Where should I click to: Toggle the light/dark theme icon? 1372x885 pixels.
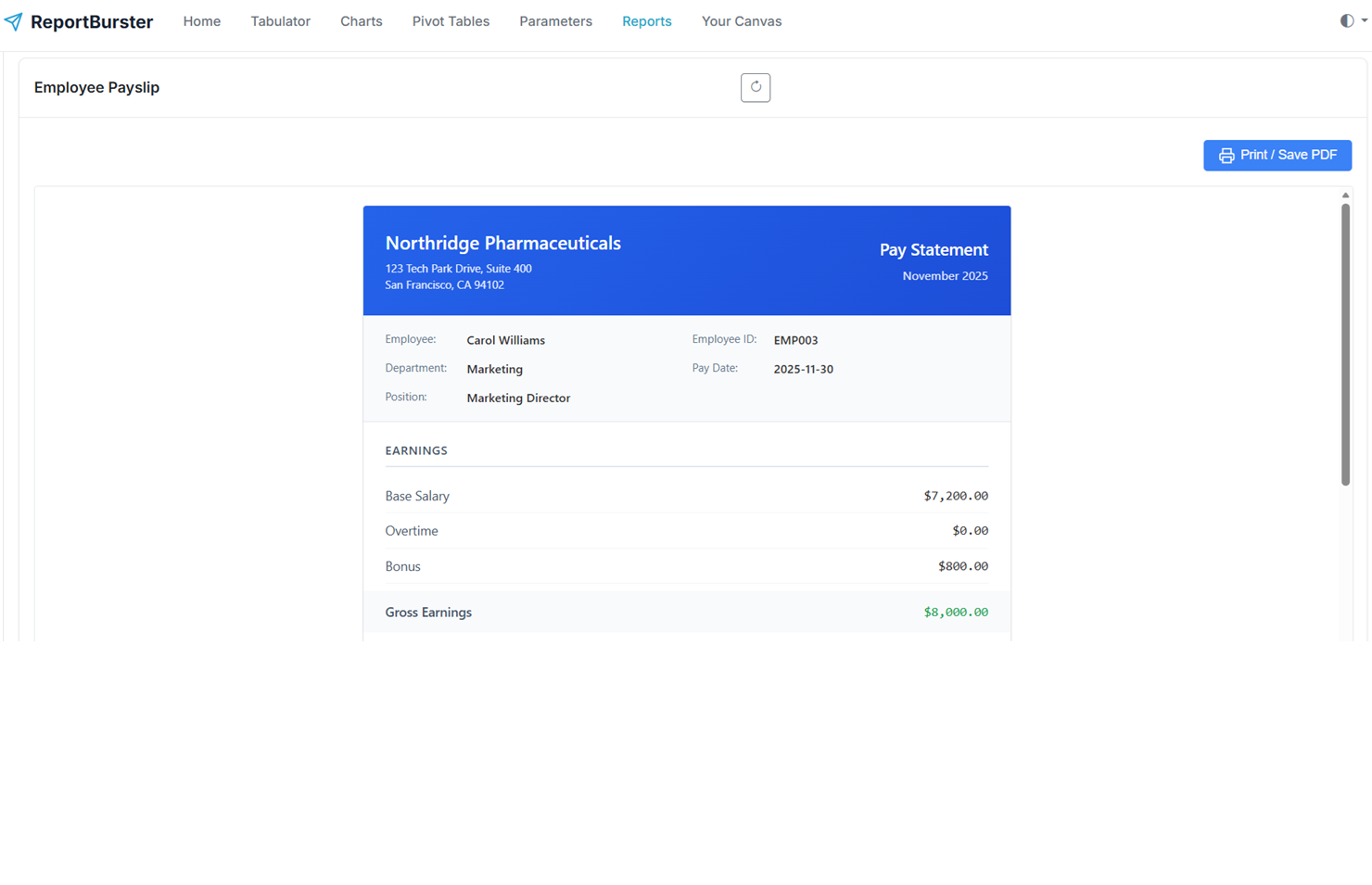click(1346, 20)
